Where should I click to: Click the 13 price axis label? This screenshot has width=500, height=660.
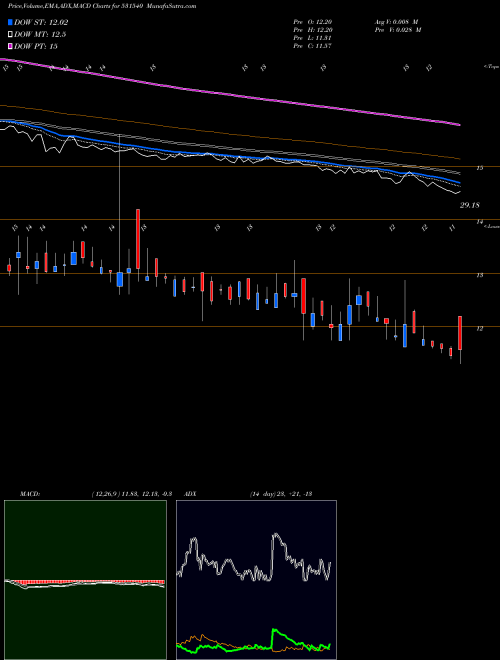479,275
